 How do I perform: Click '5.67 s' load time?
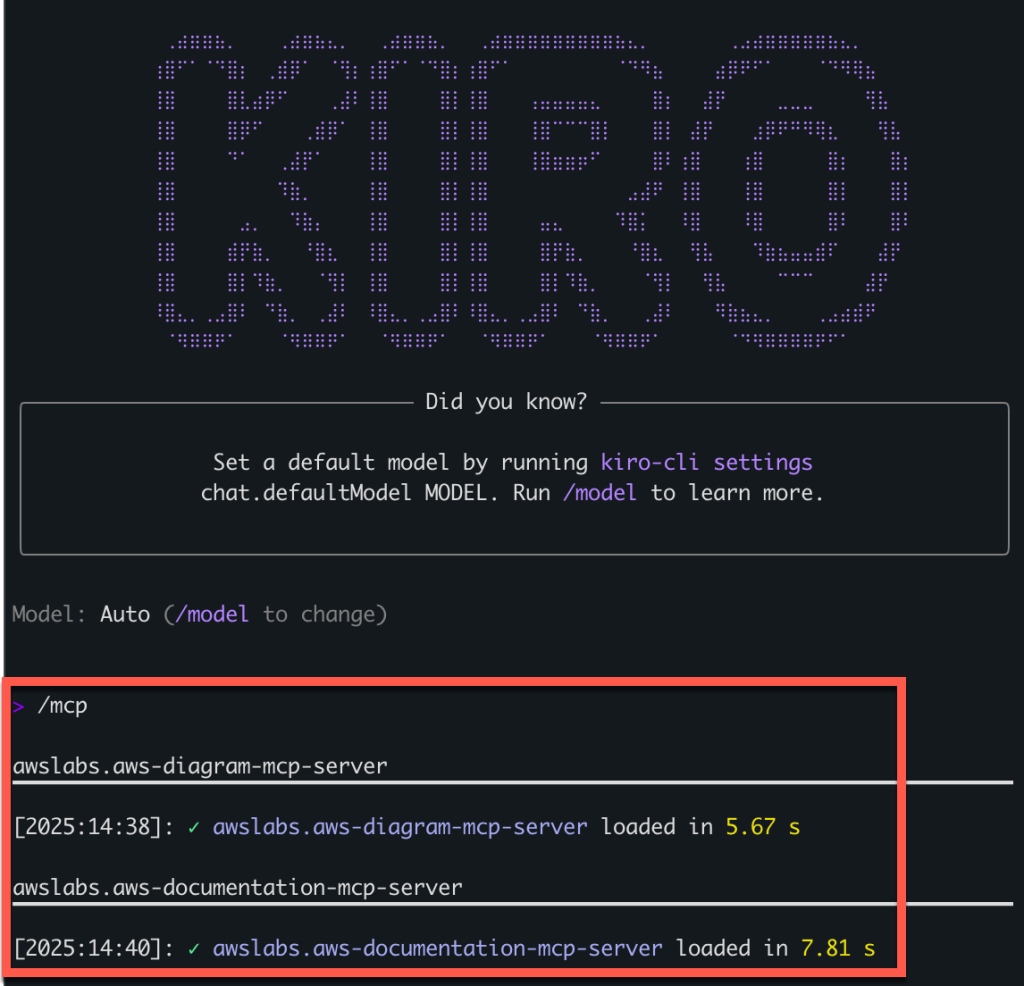763,827
